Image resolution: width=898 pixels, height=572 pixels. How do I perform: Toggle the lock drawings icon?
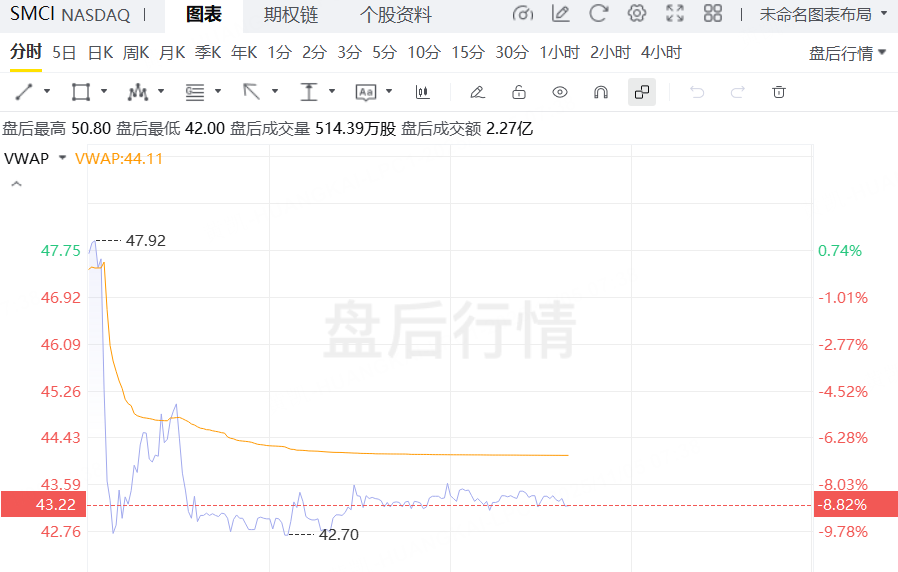(x=519, y=92)
